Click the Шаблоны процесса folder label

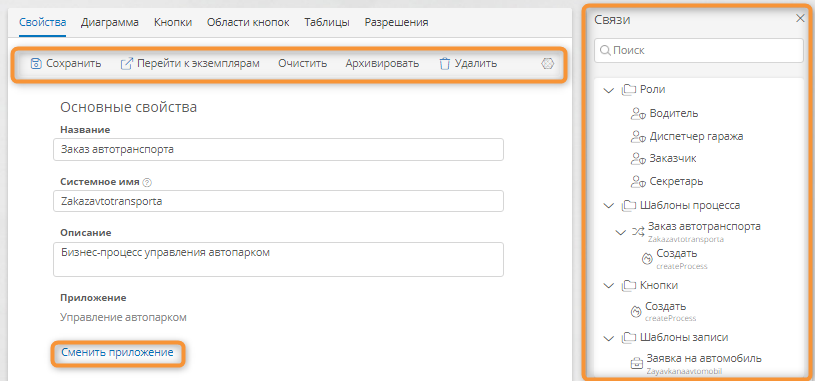tap(690, 206)
